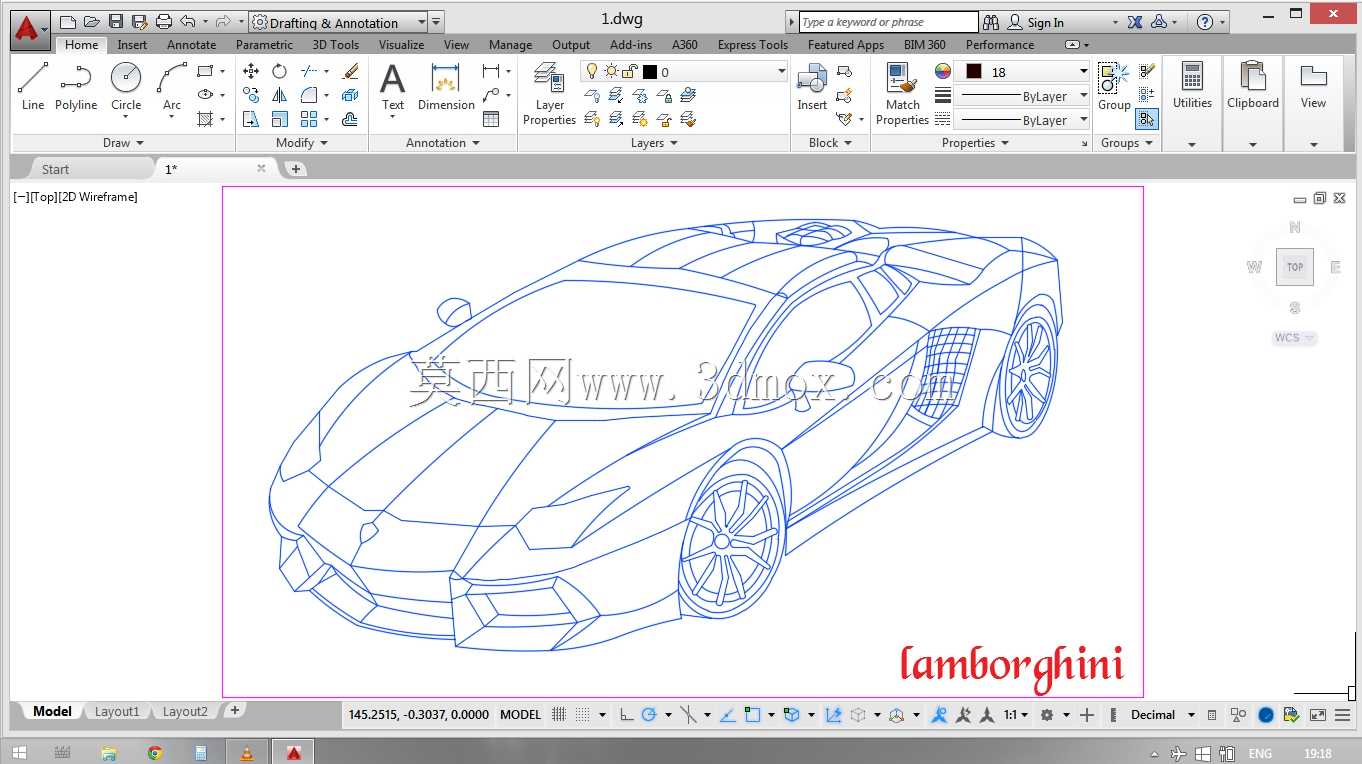The image size is (1362, 764).
Task: Click the Group tool icon
Action: click(1114, 87)
